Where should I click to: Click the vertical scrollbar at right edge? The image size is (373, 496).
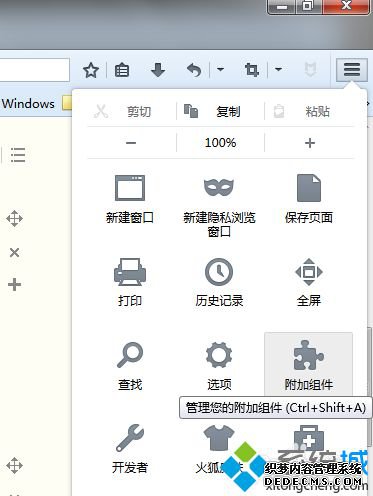(x=370, y=387)
